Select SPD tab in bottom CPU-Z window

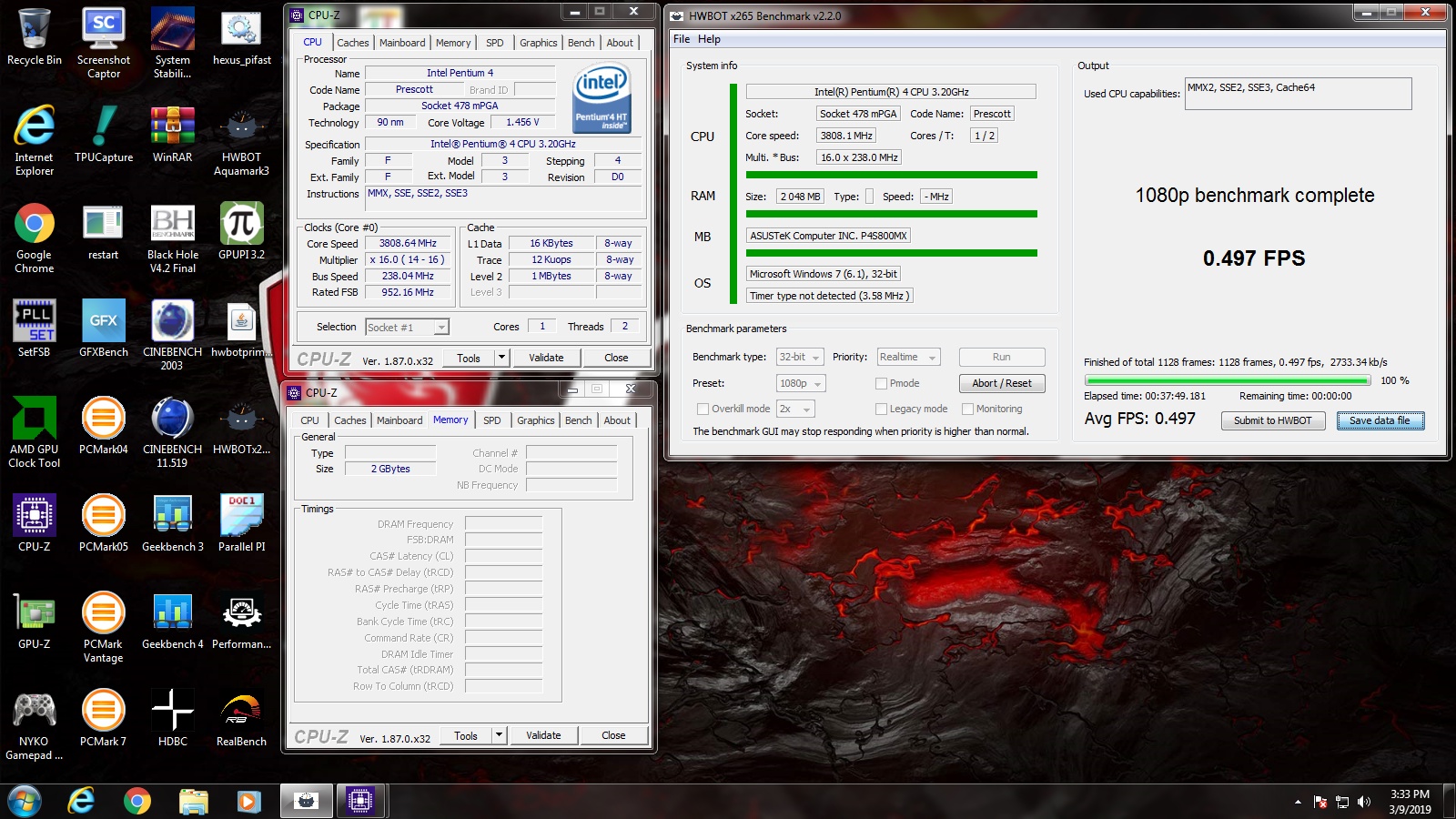(492, 420)
